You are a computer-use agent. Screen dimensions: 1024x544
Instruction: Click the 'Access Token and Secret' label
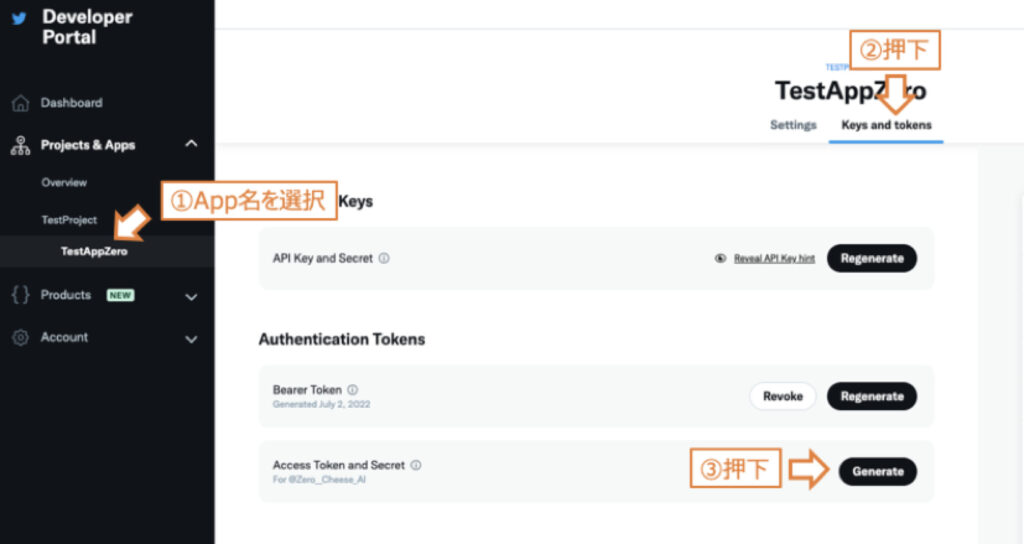tap(338, 465)
